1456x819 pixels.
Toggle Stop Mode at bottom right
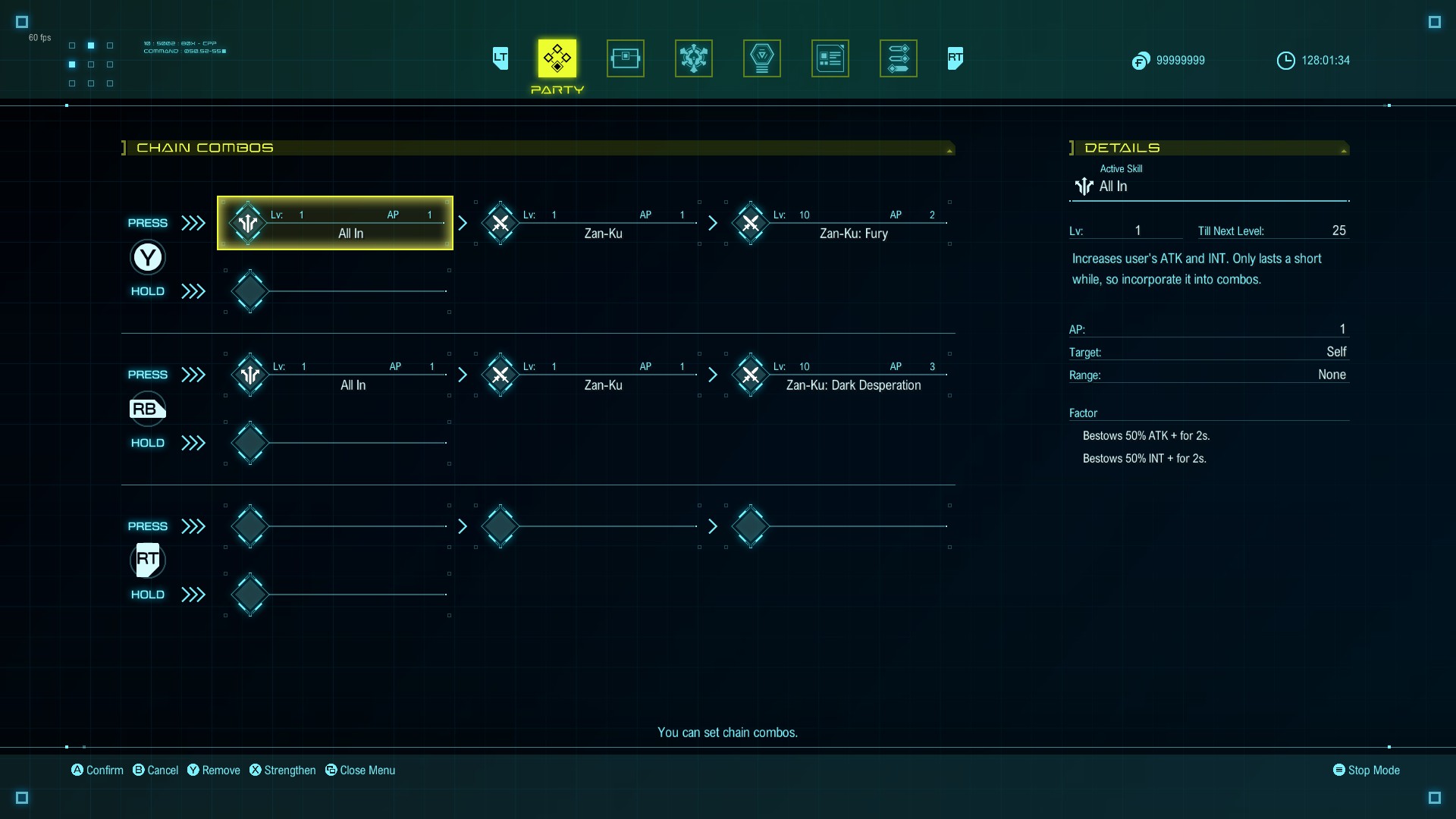click(1366, 770)
